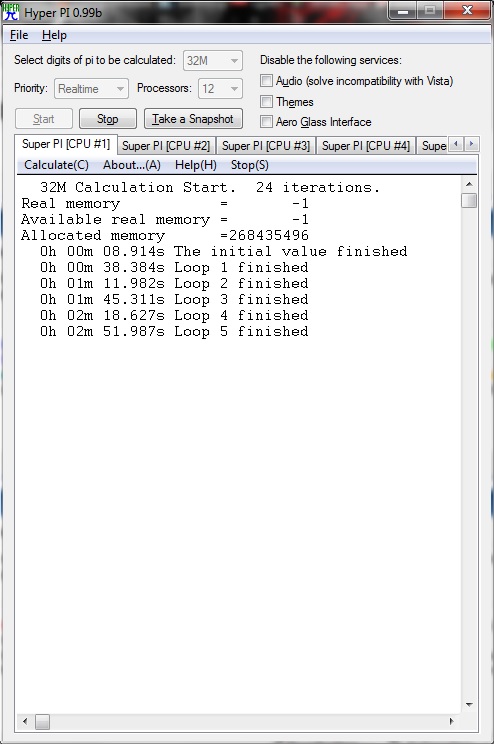
Task: Click the horizontal scrollbar thumb
Action: coord(42,722)
